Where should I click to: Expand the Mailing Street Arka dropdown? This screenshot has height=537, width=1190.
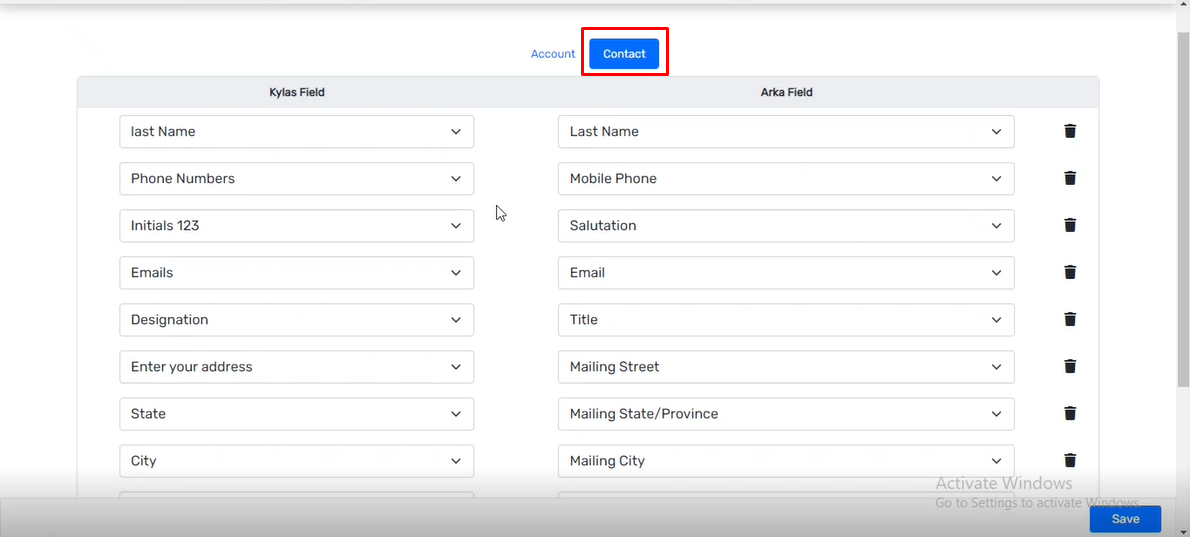point(786,366)
